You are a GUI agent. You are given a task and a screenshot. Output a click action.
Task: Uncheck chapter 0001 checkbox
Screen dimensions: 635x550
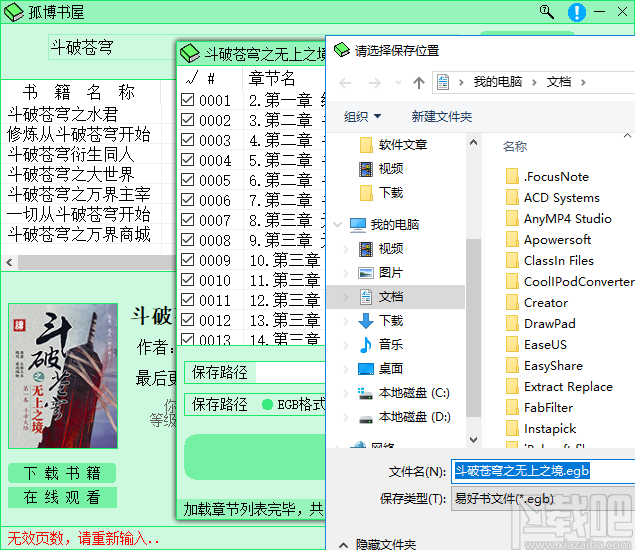(187, 100)
